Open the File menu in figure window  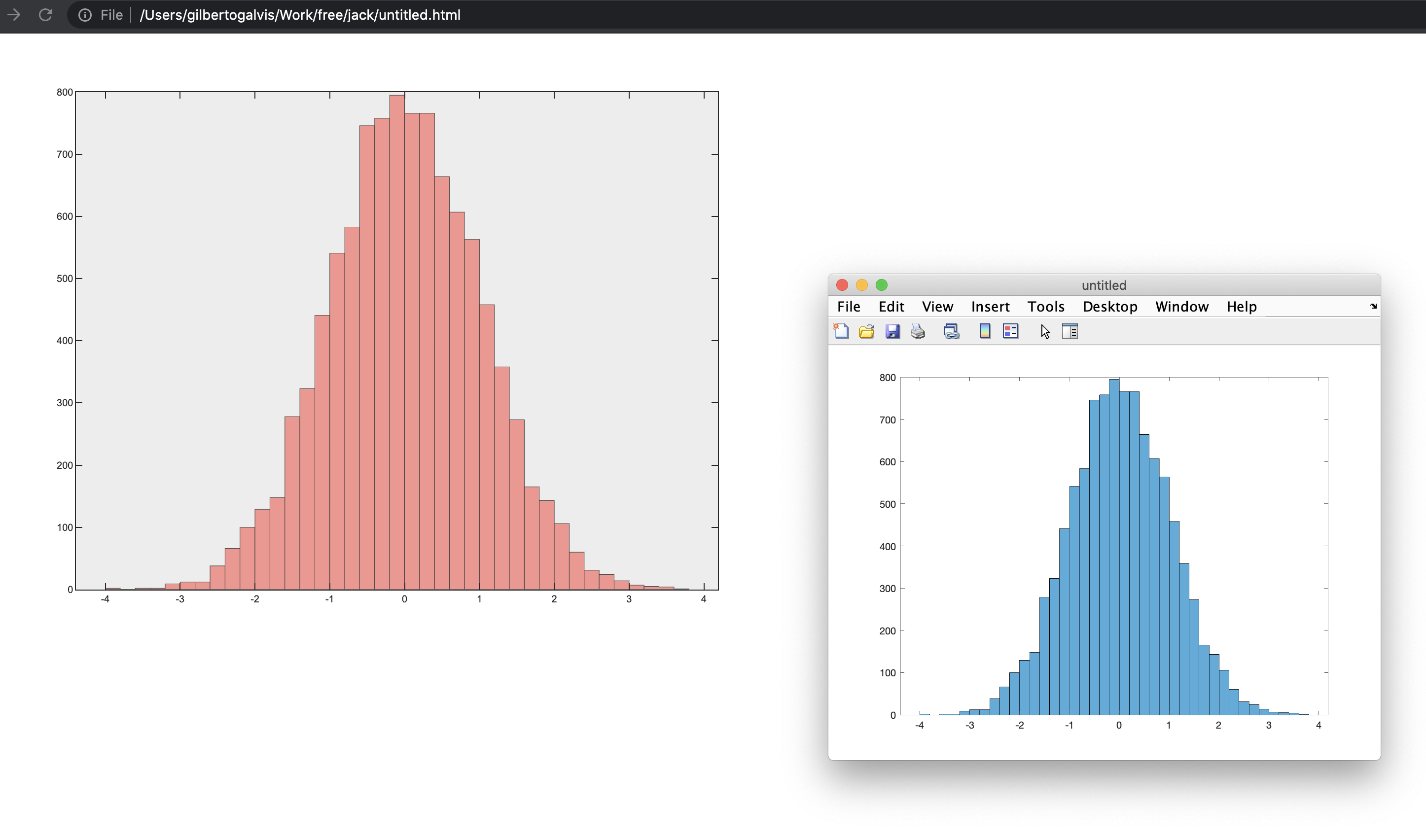click(849, 306)
